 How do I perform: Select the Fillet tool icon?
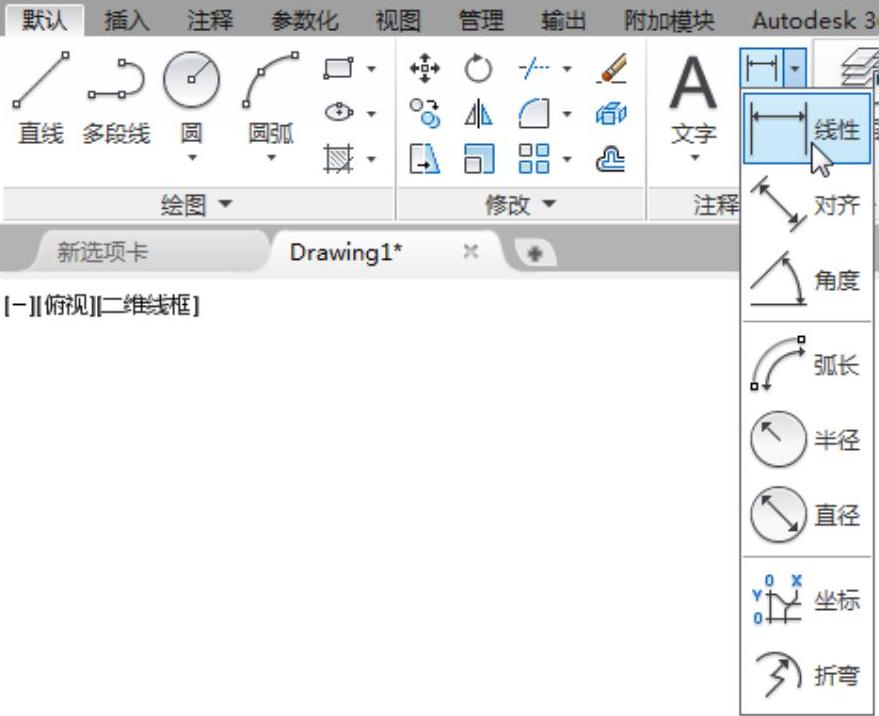[x=534, y=113]
